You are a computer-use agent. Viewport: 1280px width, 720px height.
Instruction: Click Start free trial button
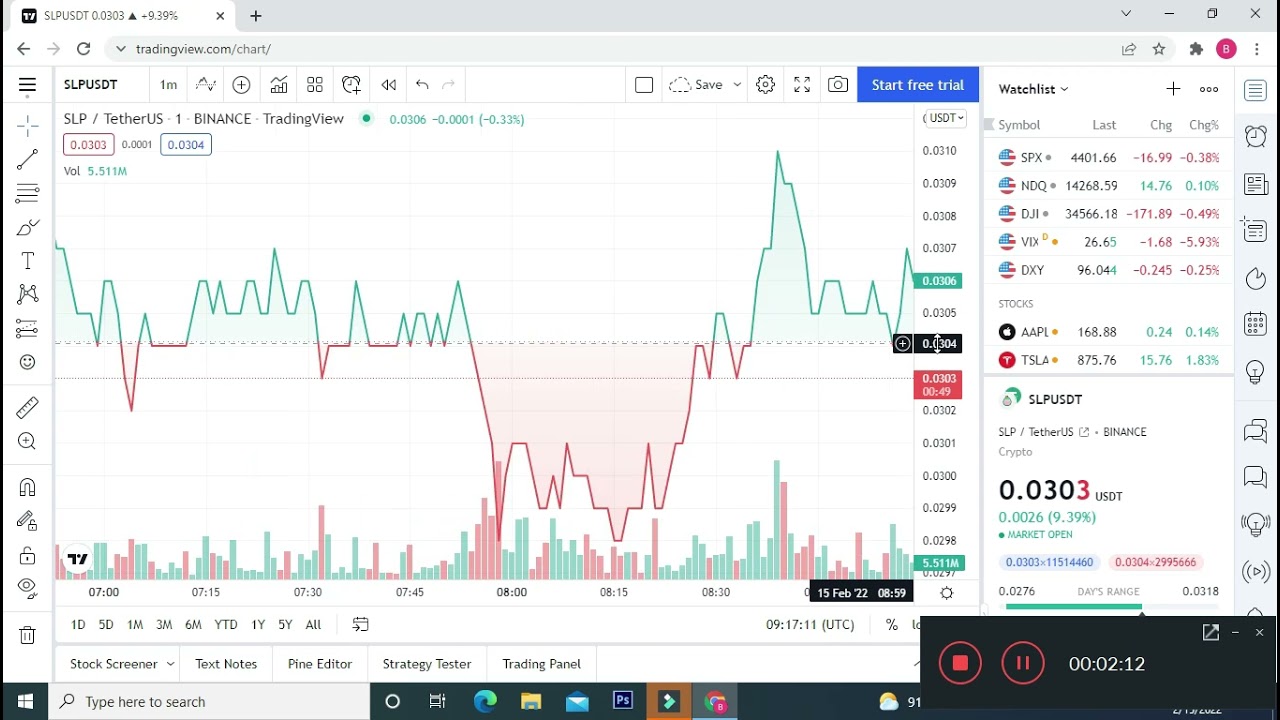coord(918,85)
